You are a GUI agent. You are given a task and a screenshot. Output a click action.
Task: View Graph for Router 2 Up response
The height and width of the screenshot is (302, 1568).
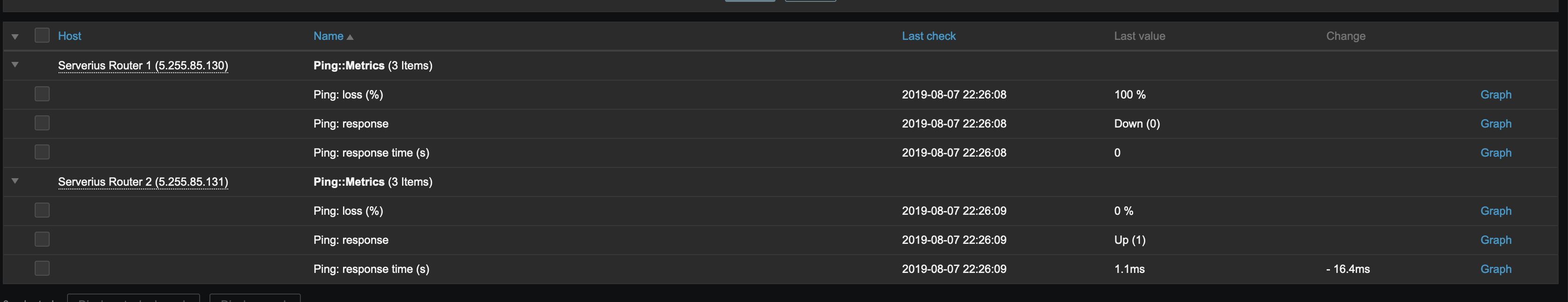tap(1495, 240)
